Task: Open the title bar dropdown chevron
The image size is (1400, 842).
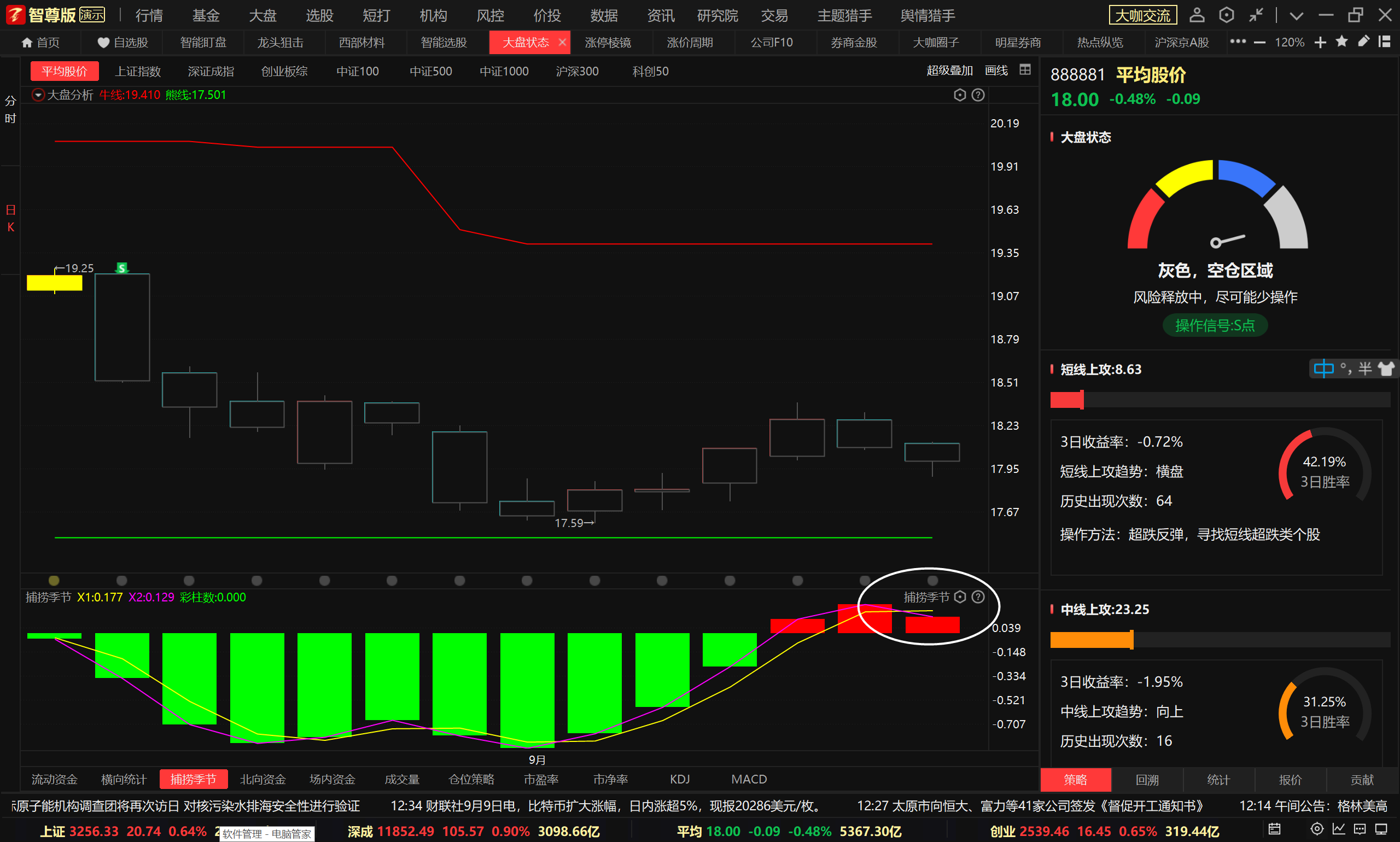Action: pos(1296,16)
